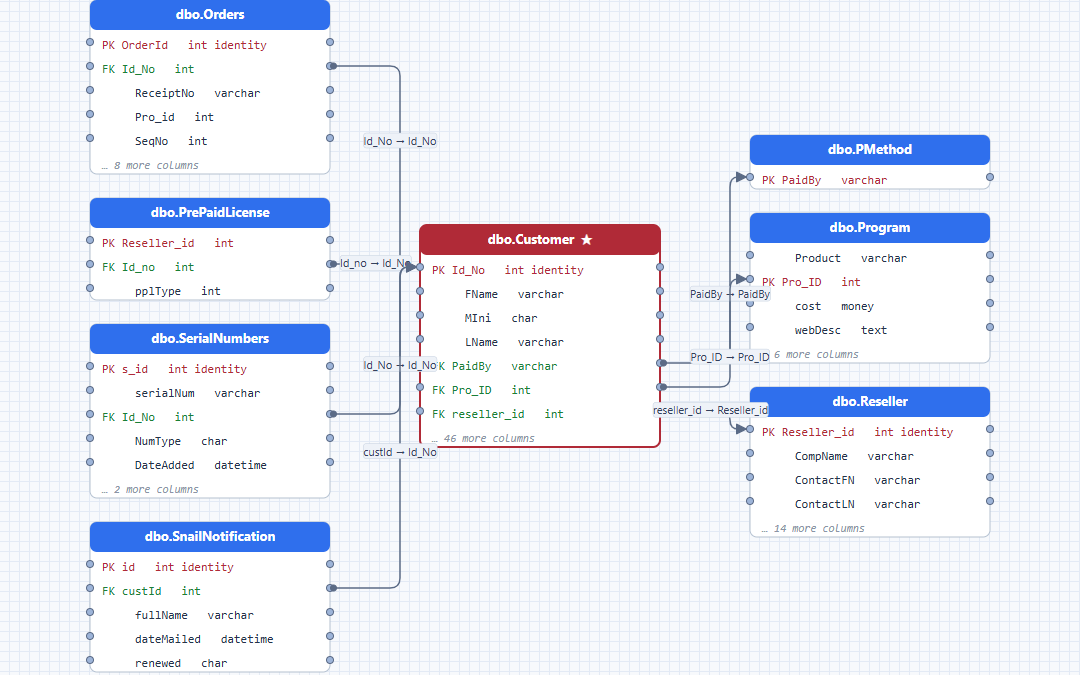Image resolution: width=1080 pixels, height=675 pixels.
Task: Select the dbo.PrePaidLicense table header
Action: pyautogui.click(x=210, y=213)
